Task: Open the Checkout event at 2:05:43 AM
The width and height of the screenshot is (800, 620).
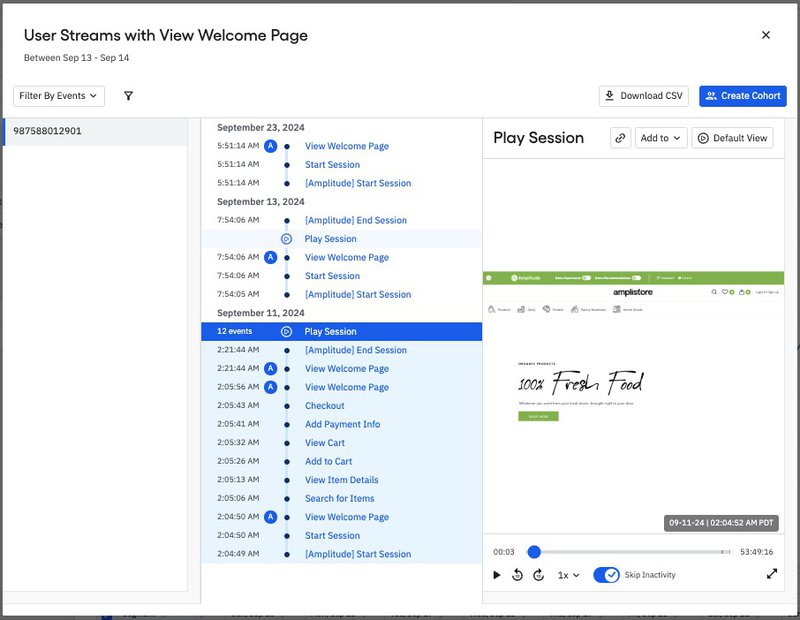Action: point(324,406)
